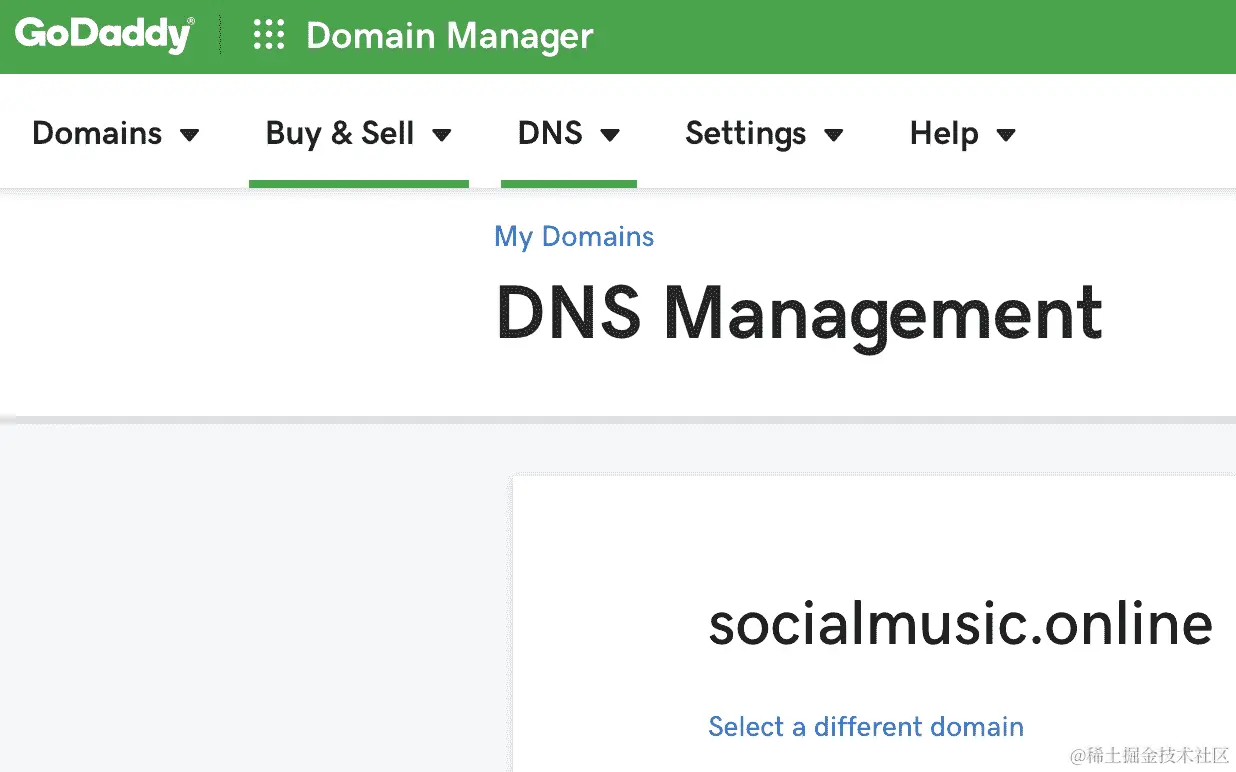The height and width of the screenshot is (772, 1236).
Task: Expand the Settings dropdown arrow
Action: tap(834, 135)
